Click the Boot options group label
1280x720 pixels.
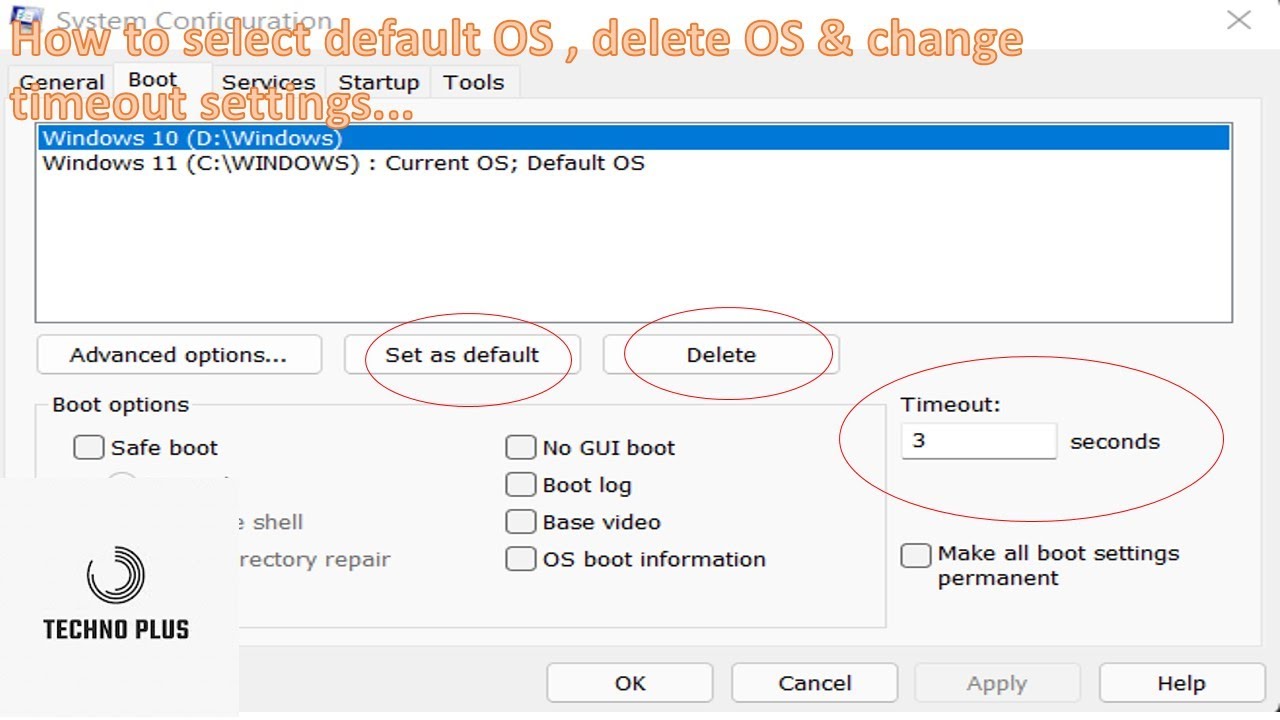(x=120, y=405)
